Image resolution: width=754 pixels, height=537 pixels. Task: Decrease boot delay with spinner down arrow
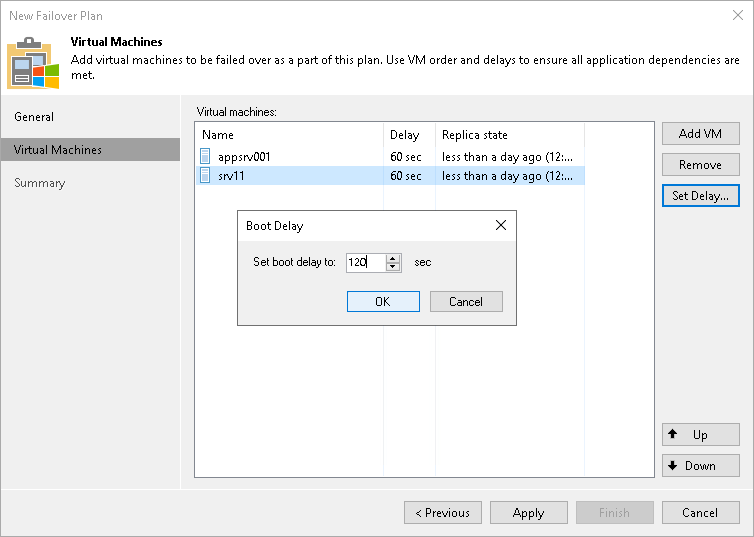coord(393,267)
